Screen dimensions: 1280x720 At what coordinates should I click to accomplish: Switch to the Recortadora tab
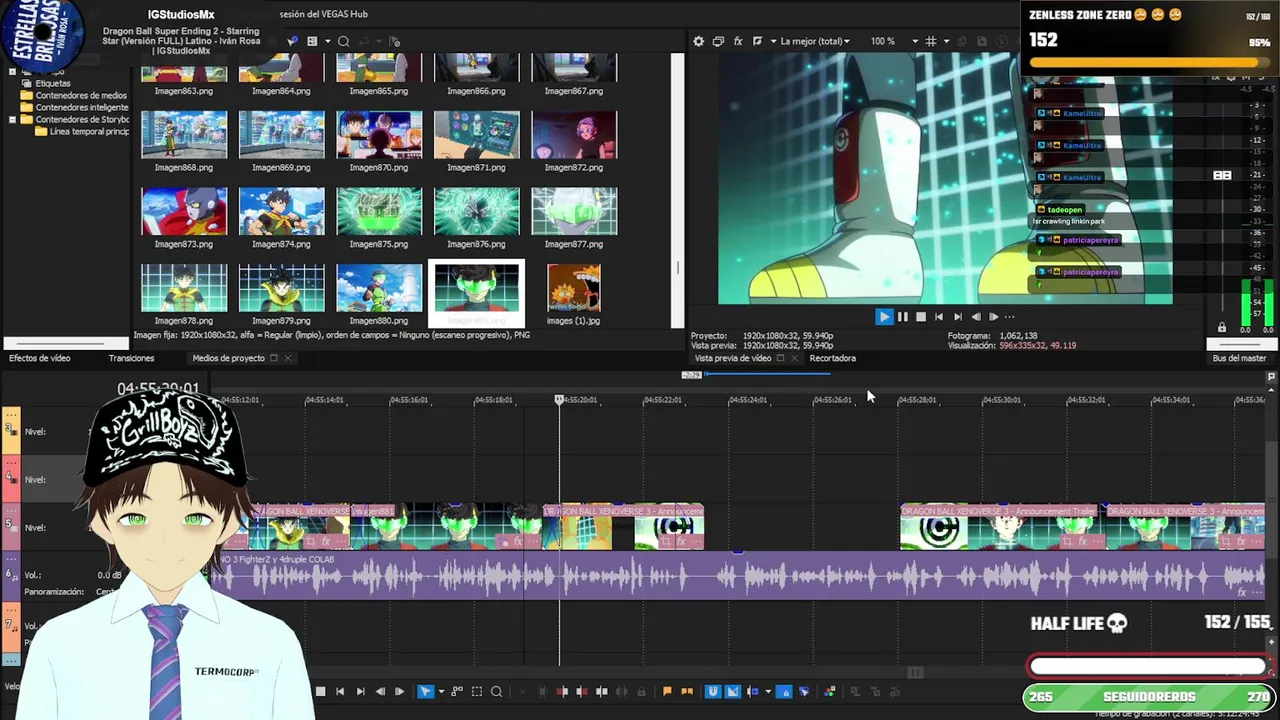pos(832,358)
